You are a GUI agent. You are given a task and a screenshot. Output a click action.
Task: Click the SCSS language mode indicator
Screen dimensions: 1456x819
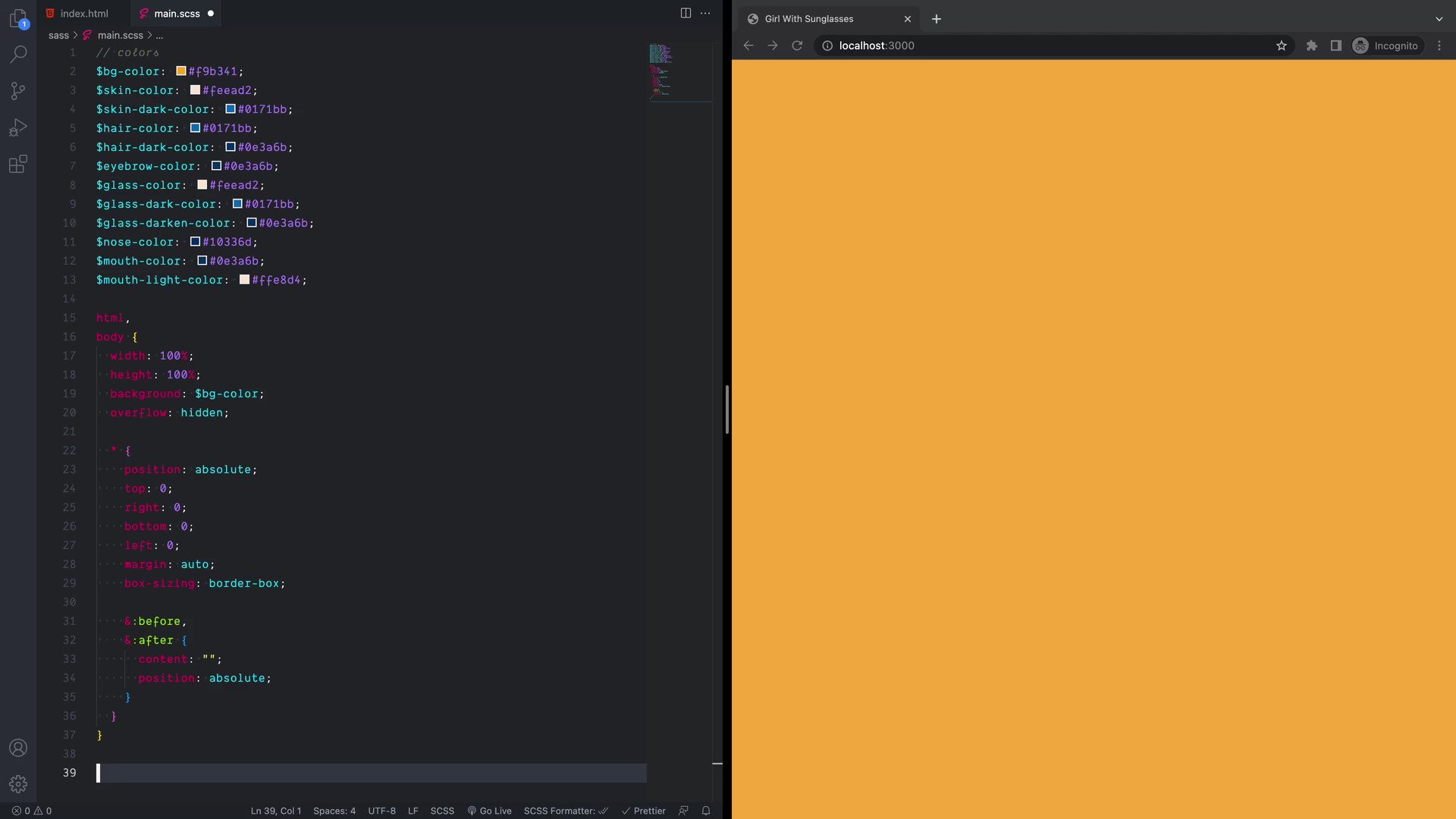click(442, 811)
